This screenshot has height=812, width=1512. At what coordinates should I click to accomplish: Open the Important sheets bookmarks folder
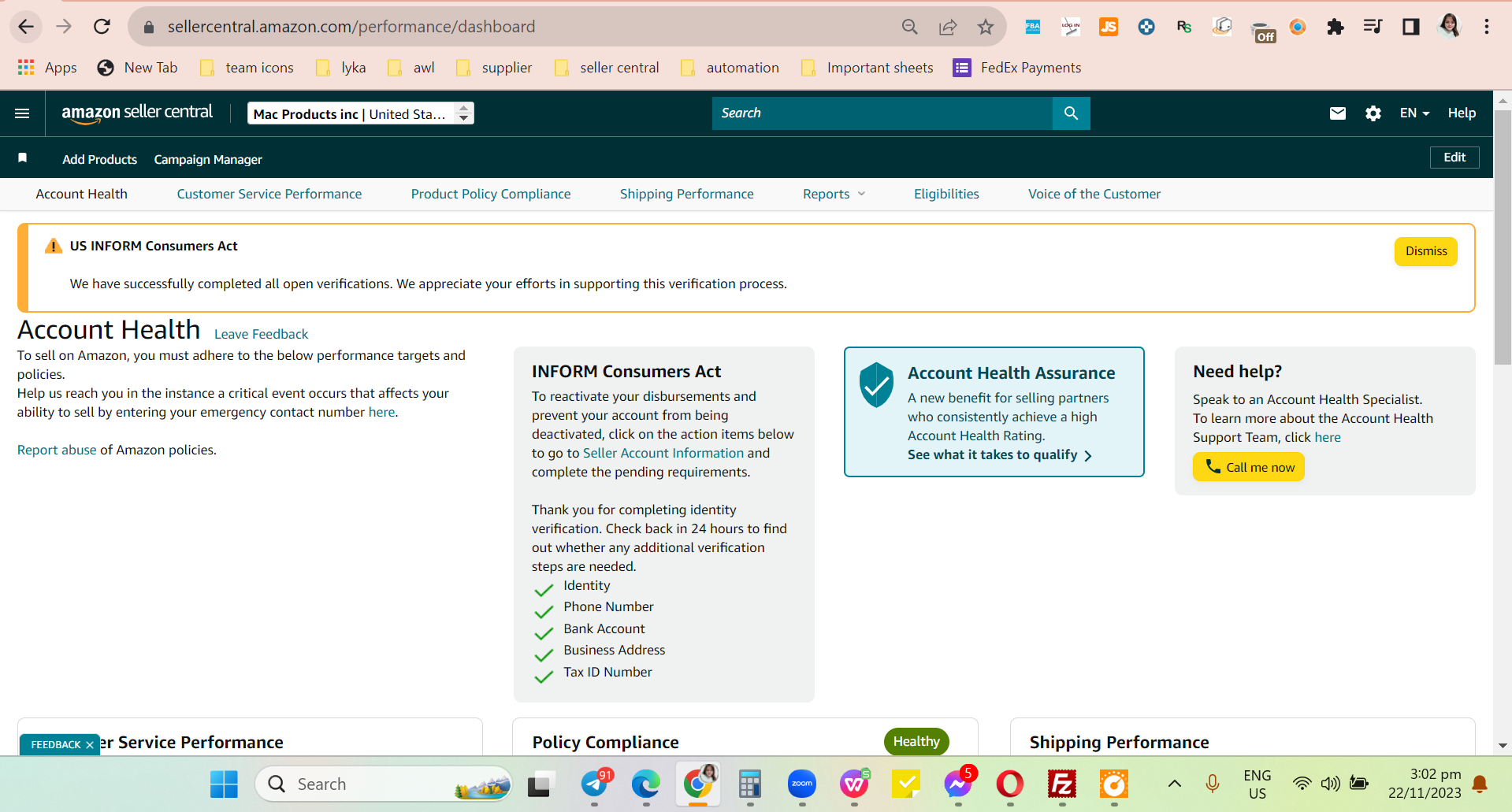click(x=867, y=68)
